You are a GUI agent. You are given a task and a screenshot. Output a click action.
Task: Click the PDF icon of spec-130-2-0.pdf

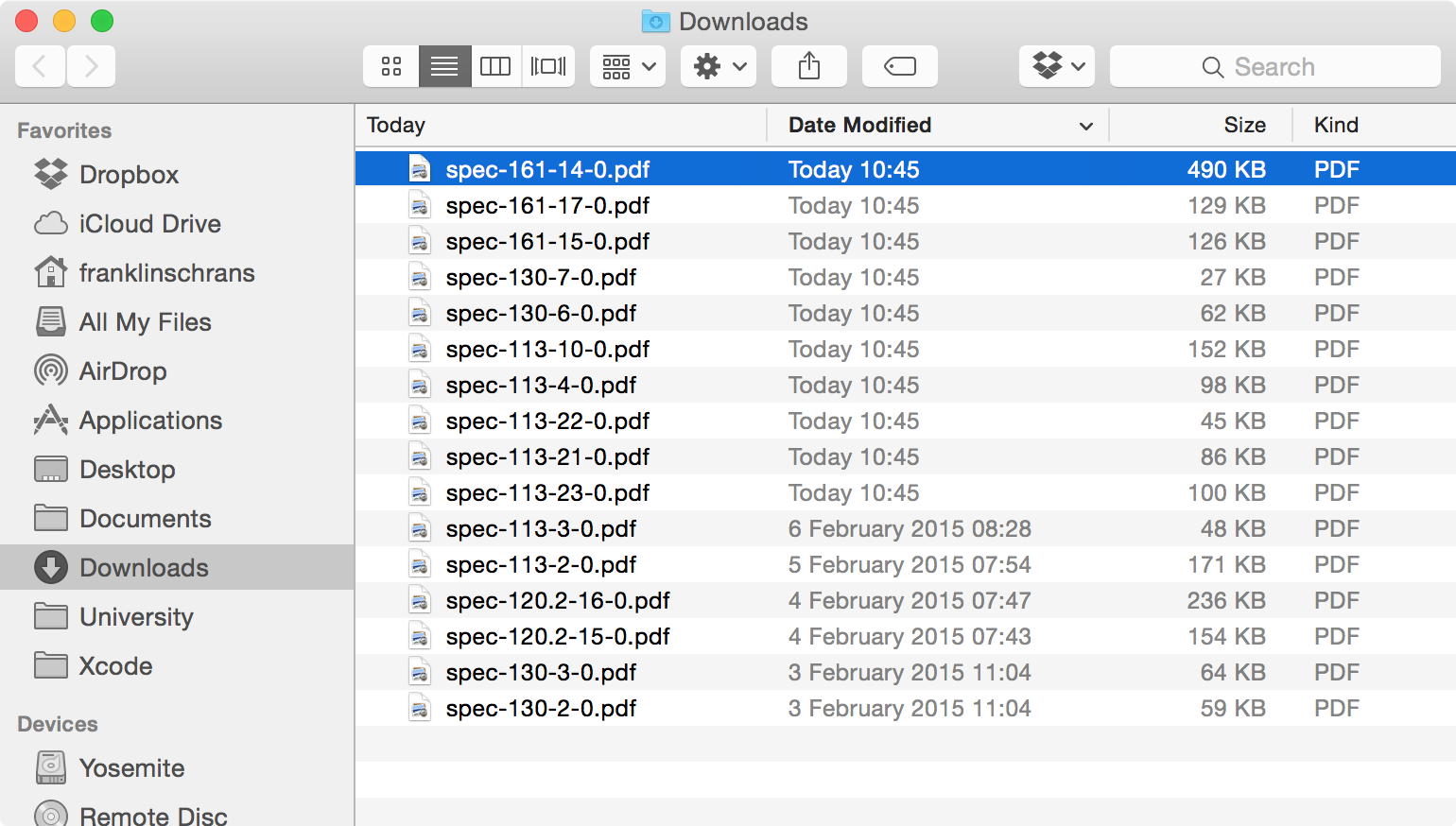pos(420,708)
